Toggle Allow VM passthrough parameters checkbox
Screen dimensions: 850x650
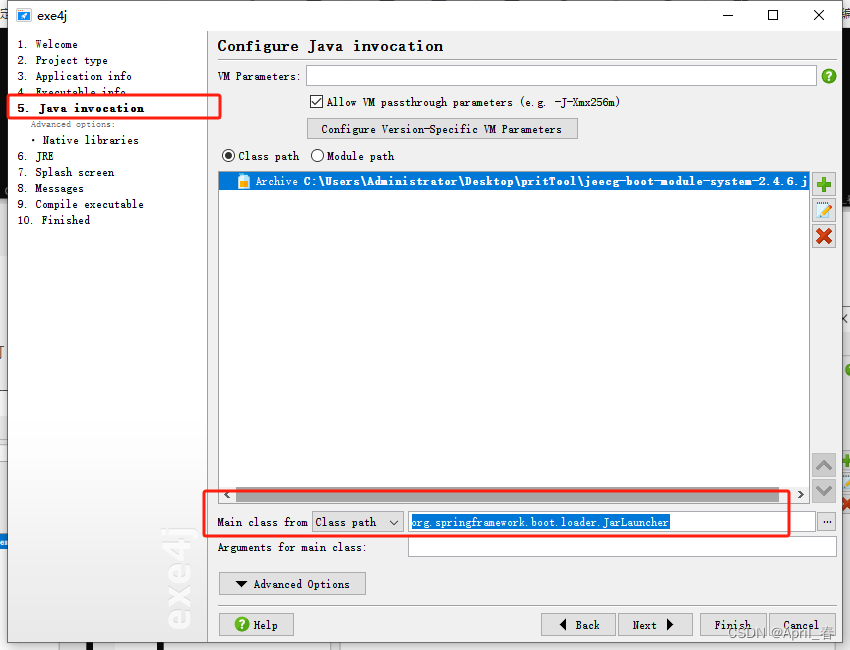tap(316, 101)
